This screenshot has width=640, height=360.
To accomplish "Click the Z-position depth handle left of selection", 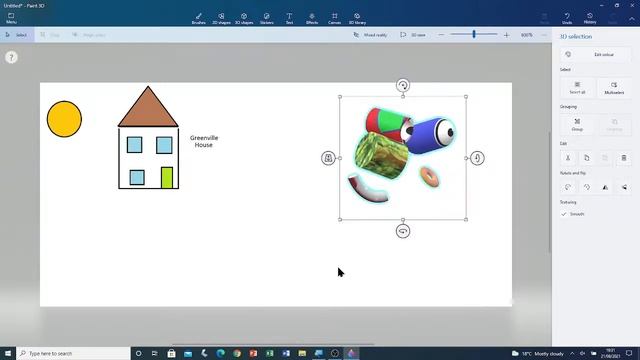I will coord(328,158).
